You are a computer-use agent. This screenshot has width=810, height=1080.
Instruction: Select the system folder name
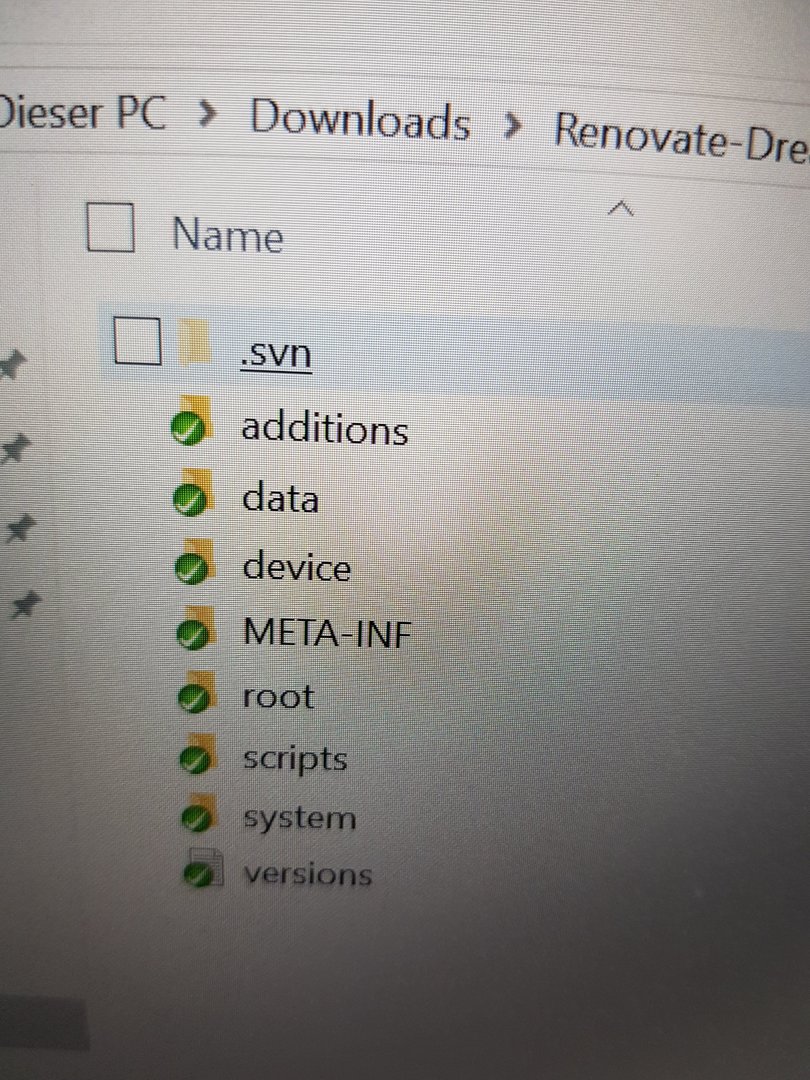(x=300, y=818)
